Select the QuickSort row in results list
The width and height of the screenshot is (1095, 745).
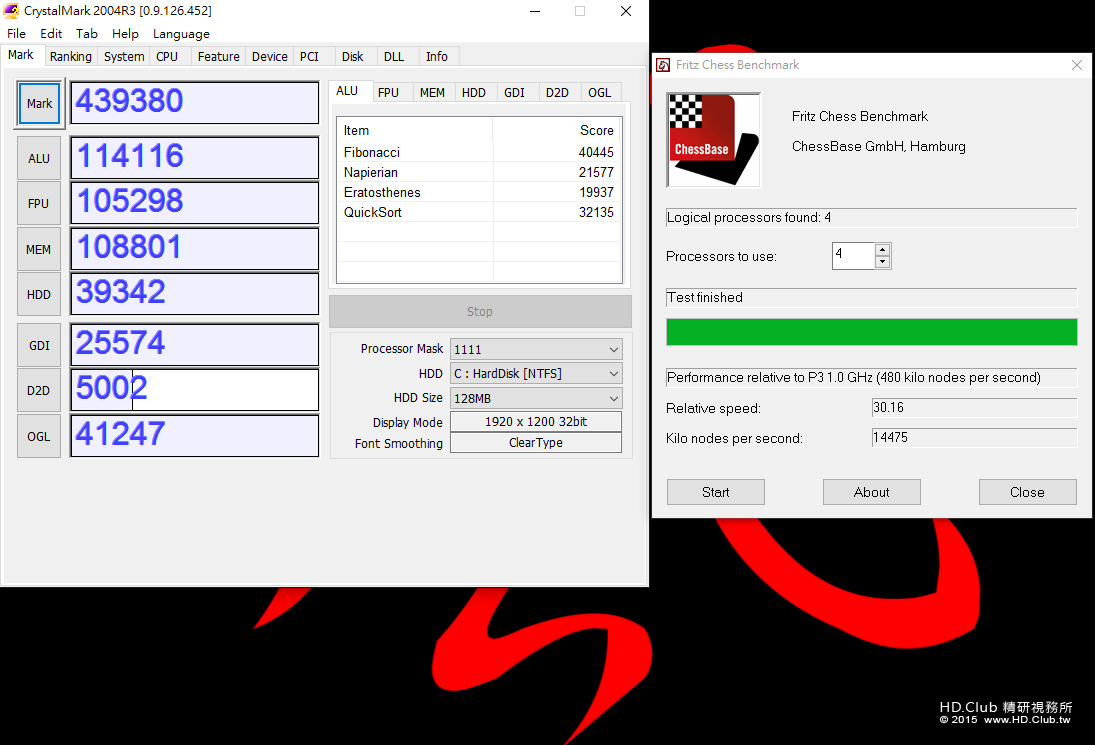[479, 212]
